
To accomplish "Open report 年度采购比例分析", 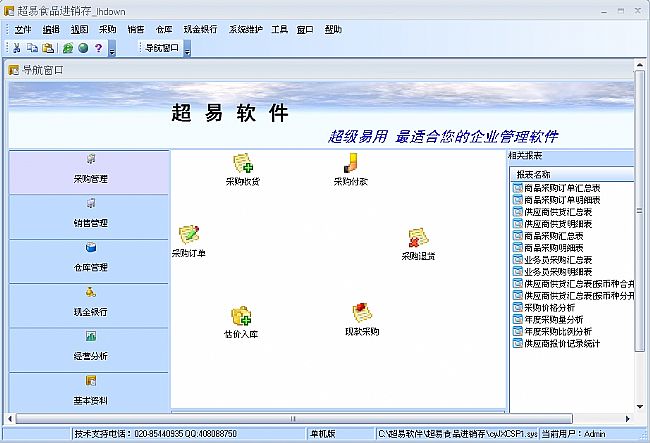I will (x=553, y=332).
